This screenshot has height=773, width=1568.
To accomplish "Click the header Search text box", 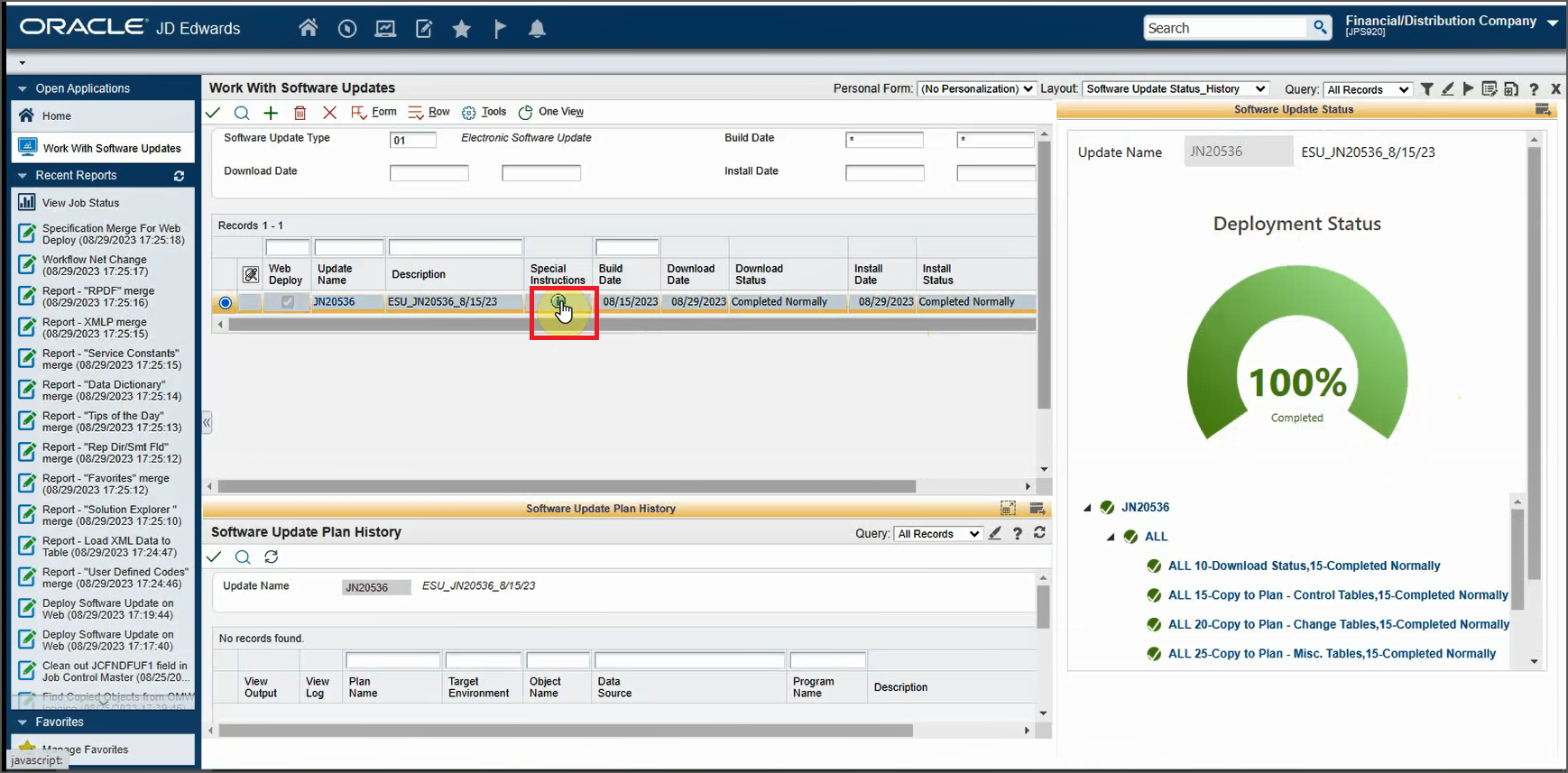I will point(1225,28).
